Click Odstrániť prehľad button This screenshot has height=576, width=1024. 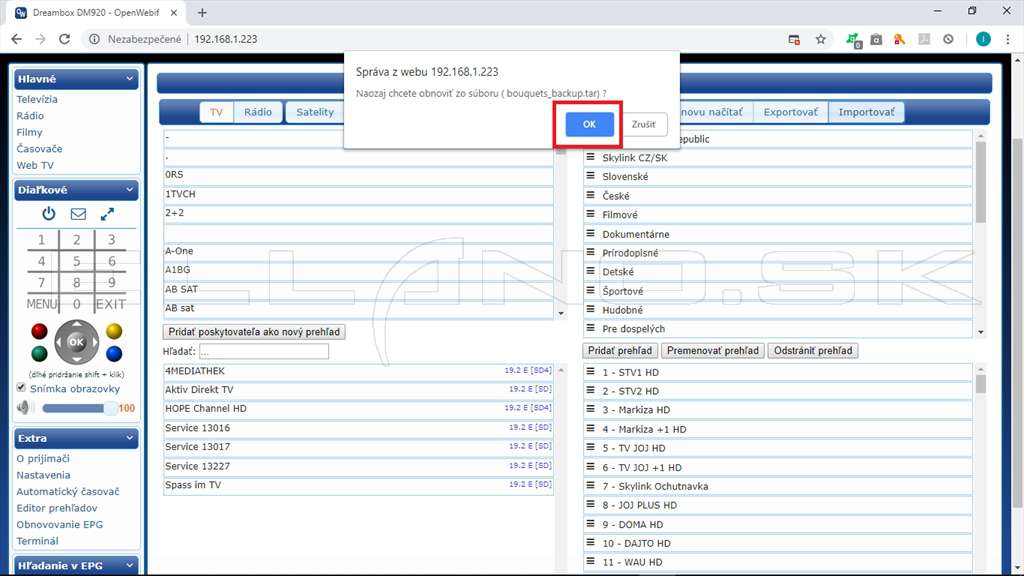813,351
